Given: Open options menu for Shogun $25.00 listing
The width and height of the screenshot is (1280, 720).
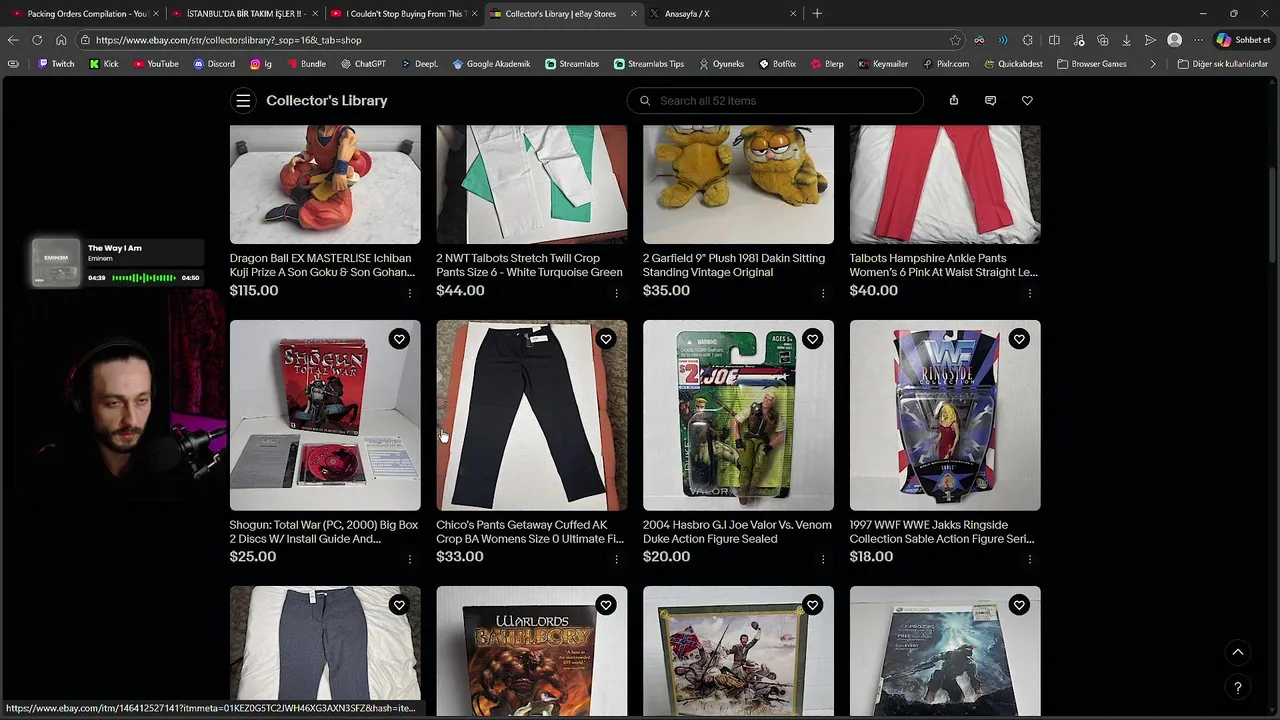Looking at the screenshot, I should coord(410,559).
